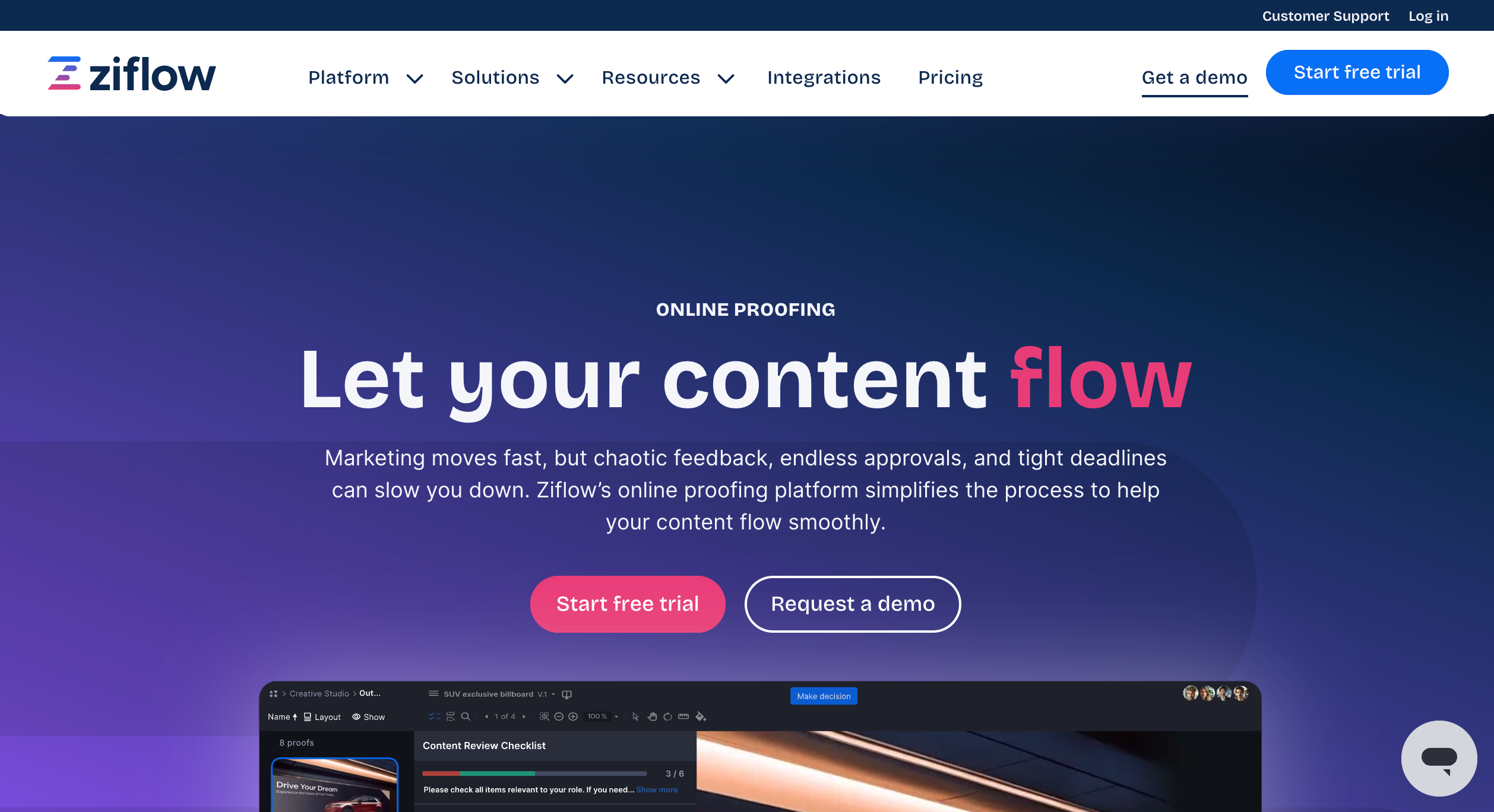Expand the Solutions dropdown menu
Screen dimensions: 1494x812
point(512,78)
